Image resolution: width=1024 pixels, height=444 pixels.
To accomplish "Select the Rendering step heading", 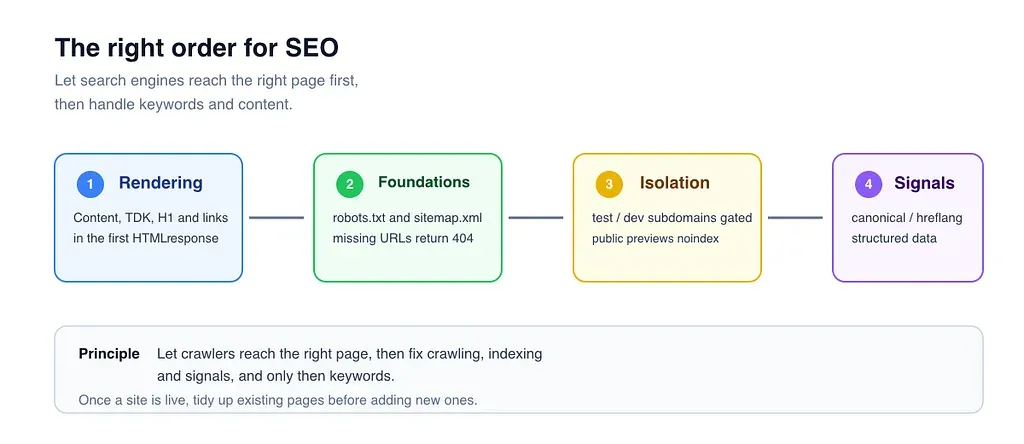I will click(x=161, y=183).
